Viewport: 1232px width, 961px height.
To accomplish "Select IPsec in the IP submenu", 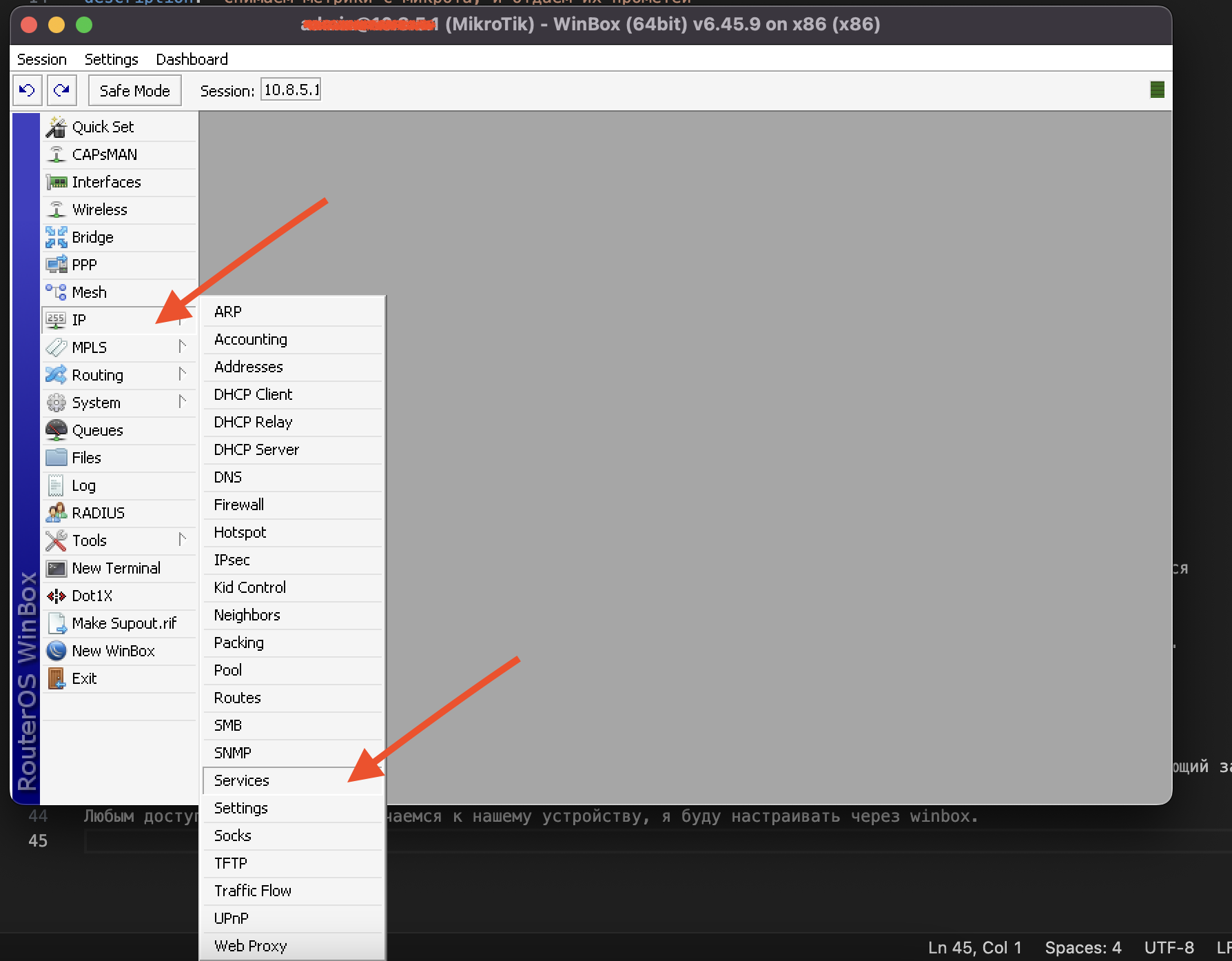I will (293, 560).
